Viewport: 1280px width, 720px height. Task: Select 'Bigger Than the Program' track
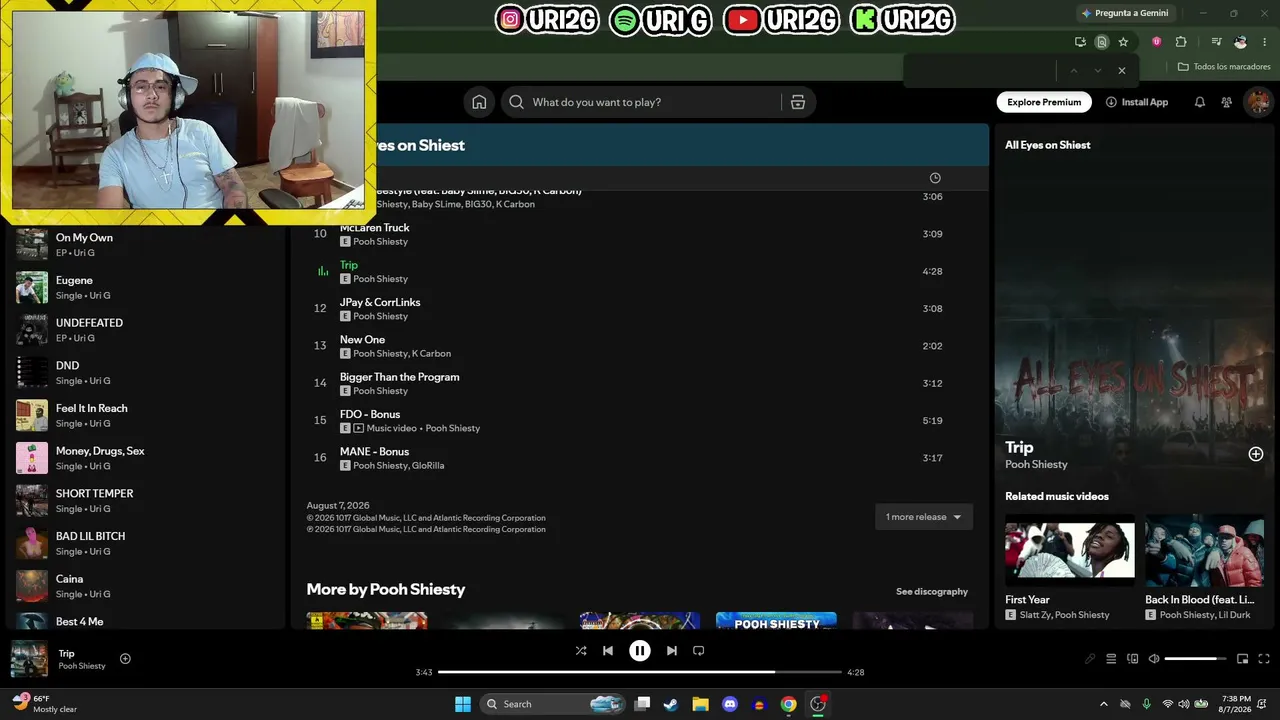coord(400,377)
